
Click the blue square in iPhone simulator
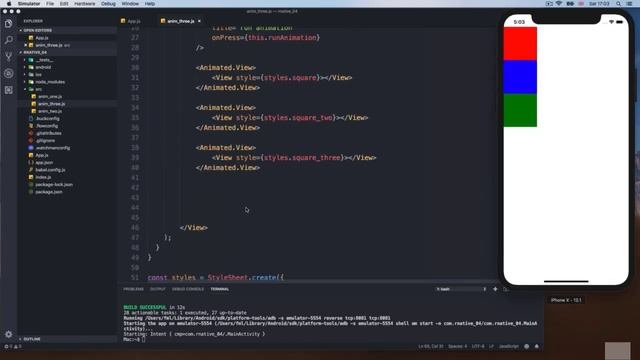[520, 77]
